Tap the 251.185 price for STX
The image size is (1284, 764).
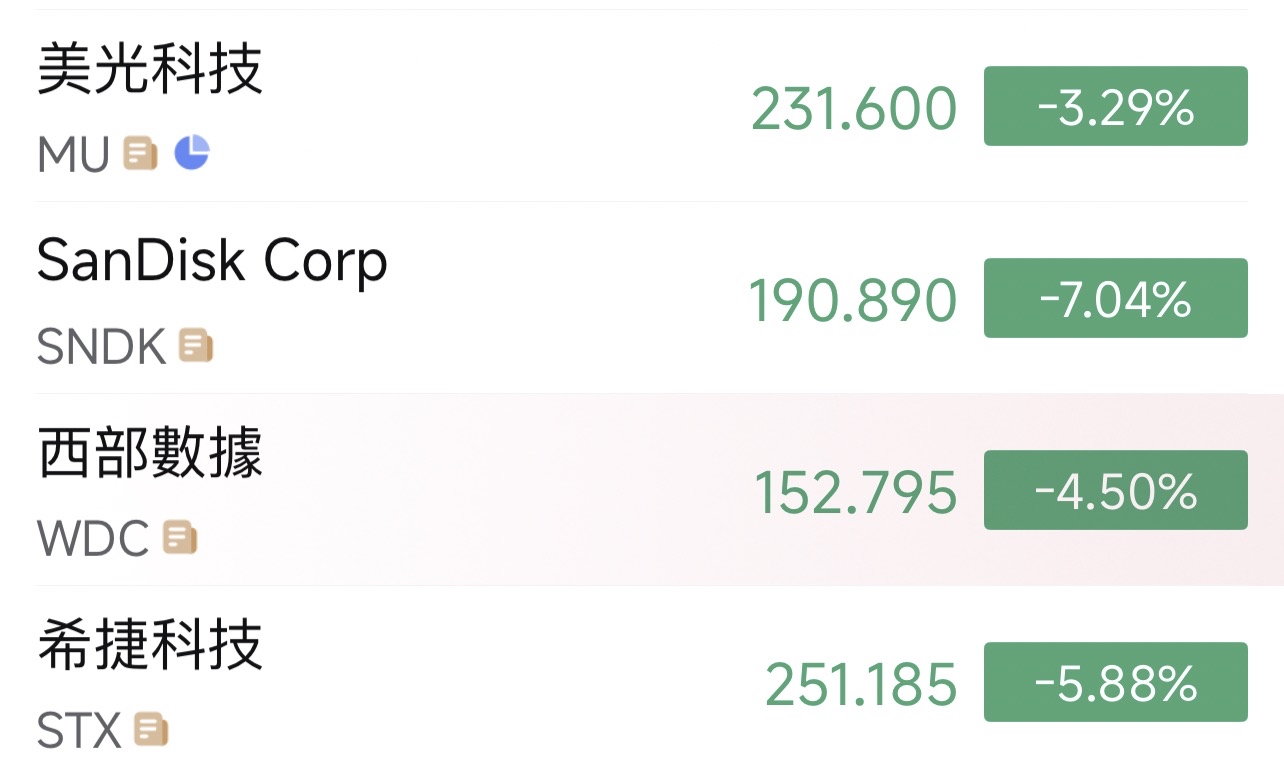click(861, 684)
